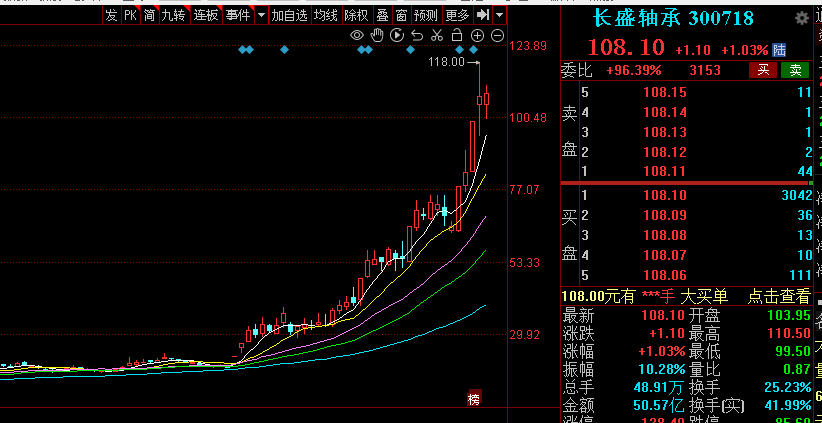Click the rightmost blue diamond event marker

click(x=473, y=50)
